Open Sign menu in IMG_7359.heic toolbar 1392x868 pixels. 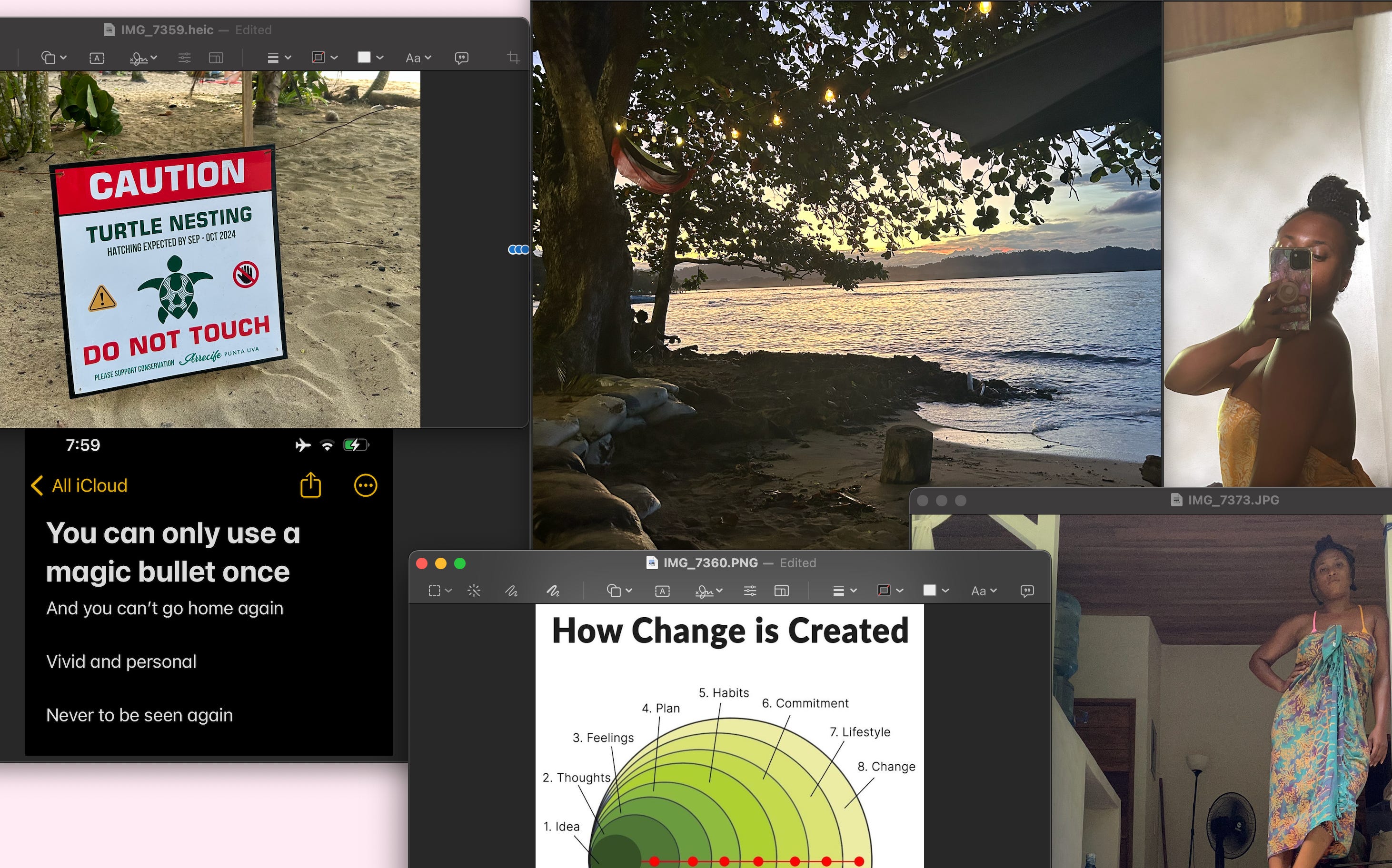[x=143, y=58]
